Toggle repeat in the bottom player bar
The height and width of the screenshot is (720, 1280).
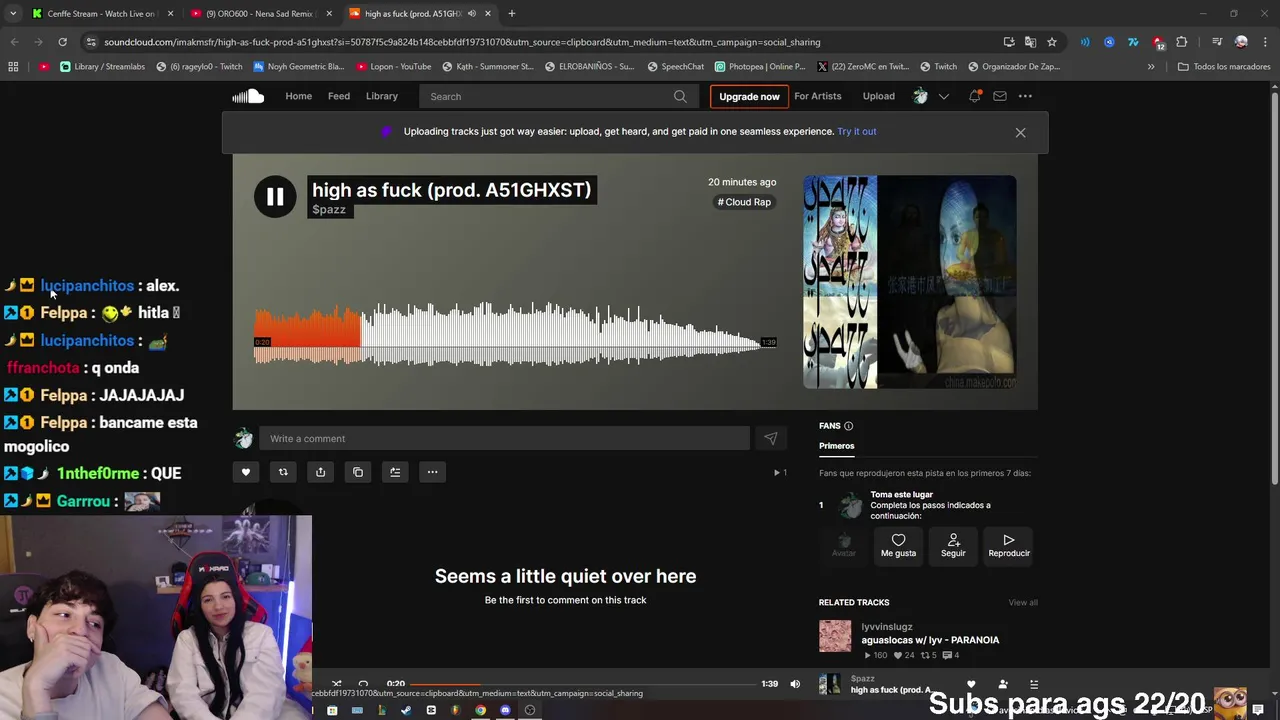363,684
